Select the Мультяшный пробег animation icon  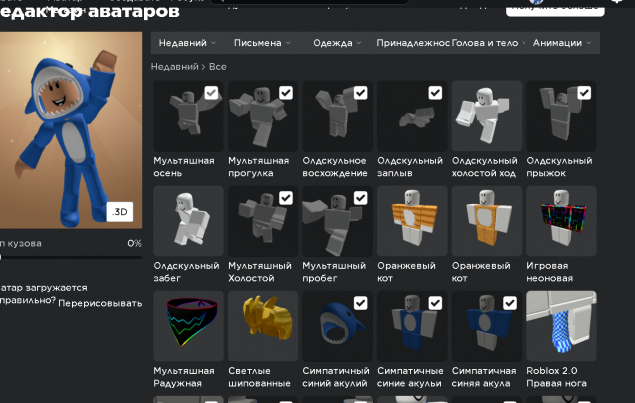coord(337,221)
